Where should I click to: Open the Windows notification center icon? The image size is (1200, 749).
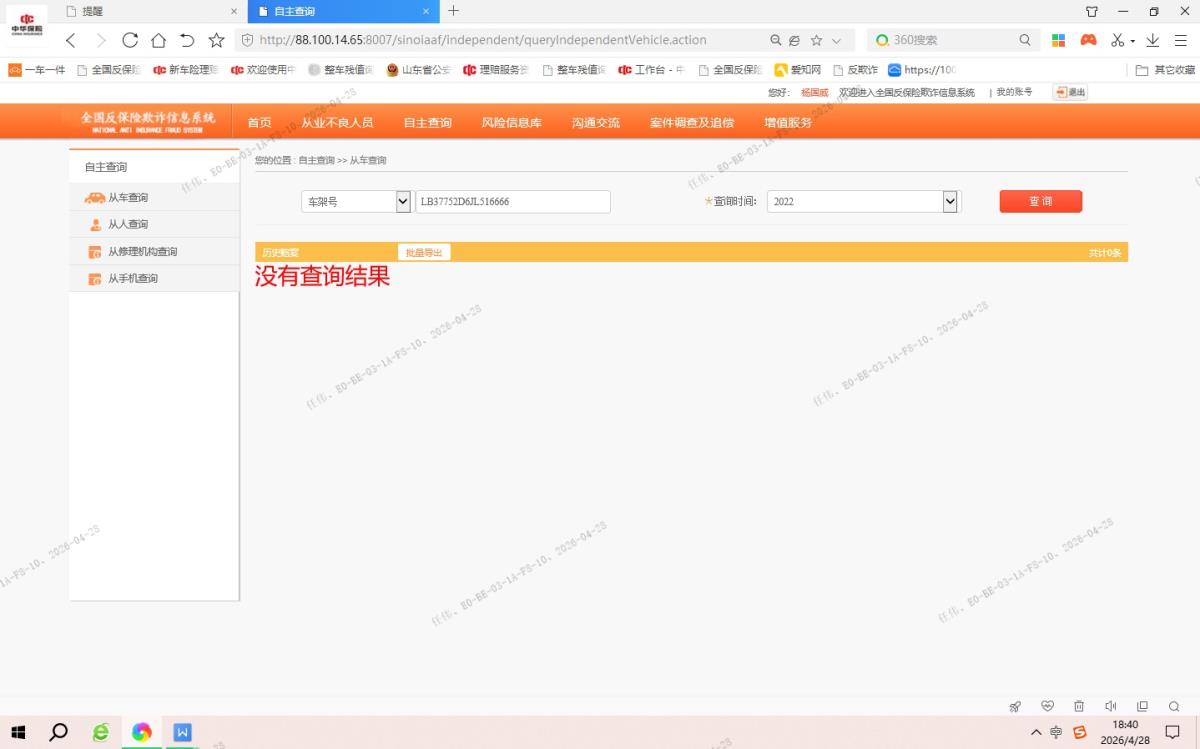pos(1173,732)
